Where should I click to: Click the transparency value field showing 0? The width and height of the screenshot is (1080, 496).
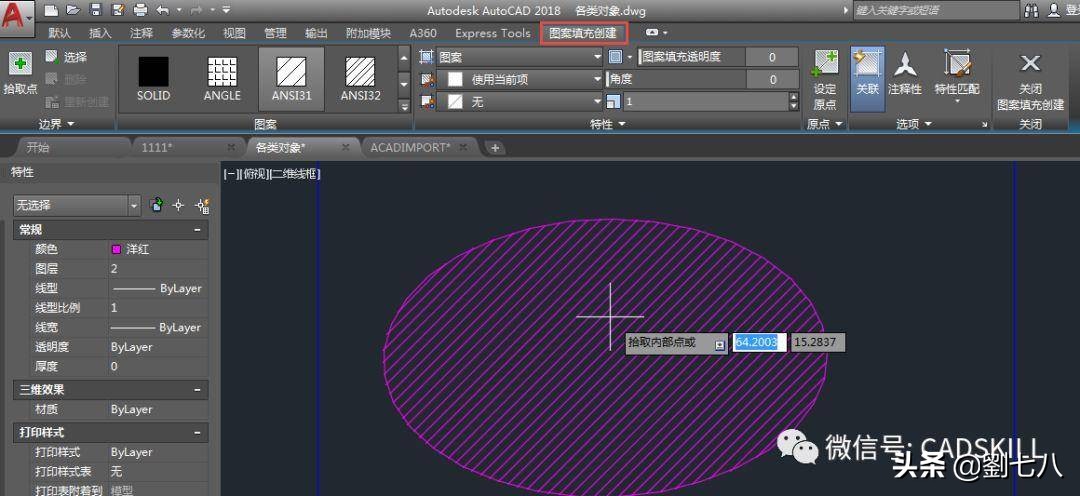772,57
